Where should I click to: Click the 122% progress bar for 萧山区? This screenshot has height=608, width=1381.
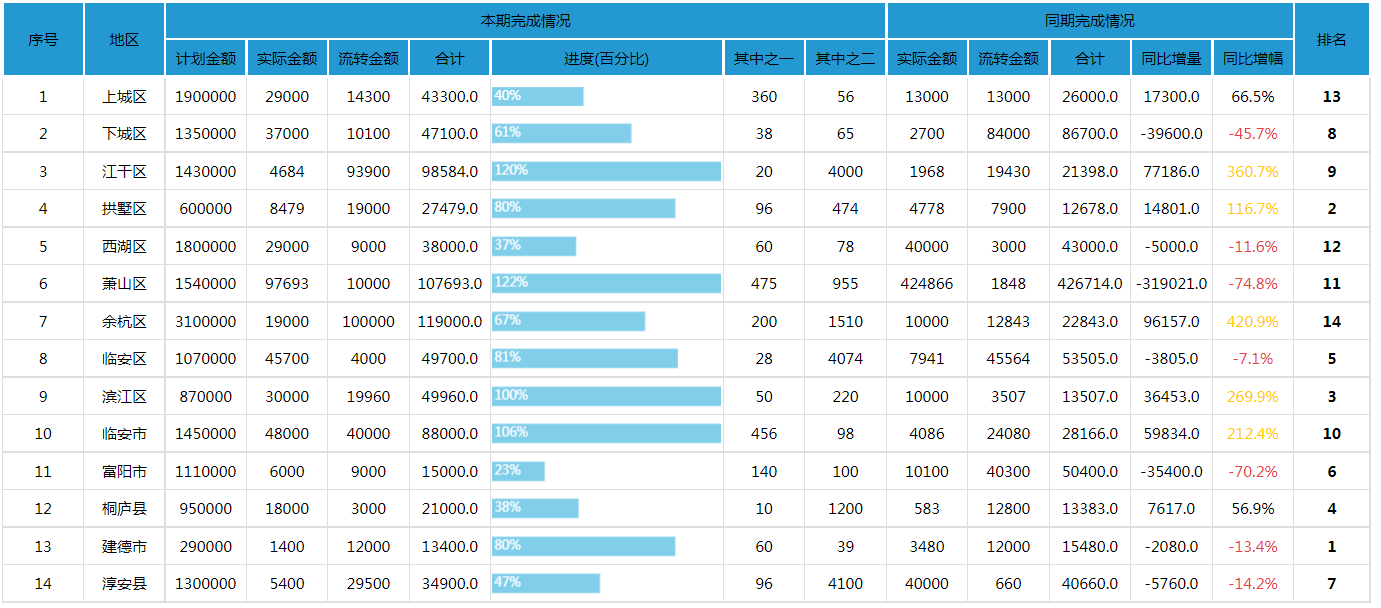click(606, 284)
